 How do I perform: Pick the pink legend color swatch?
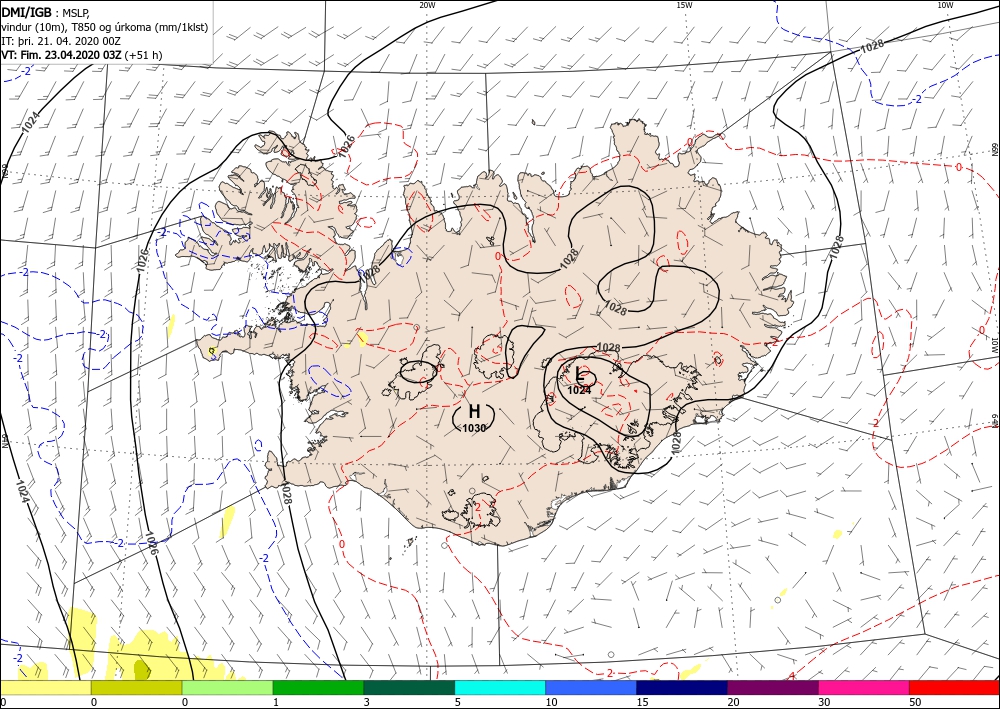click(x=864, y=687)
